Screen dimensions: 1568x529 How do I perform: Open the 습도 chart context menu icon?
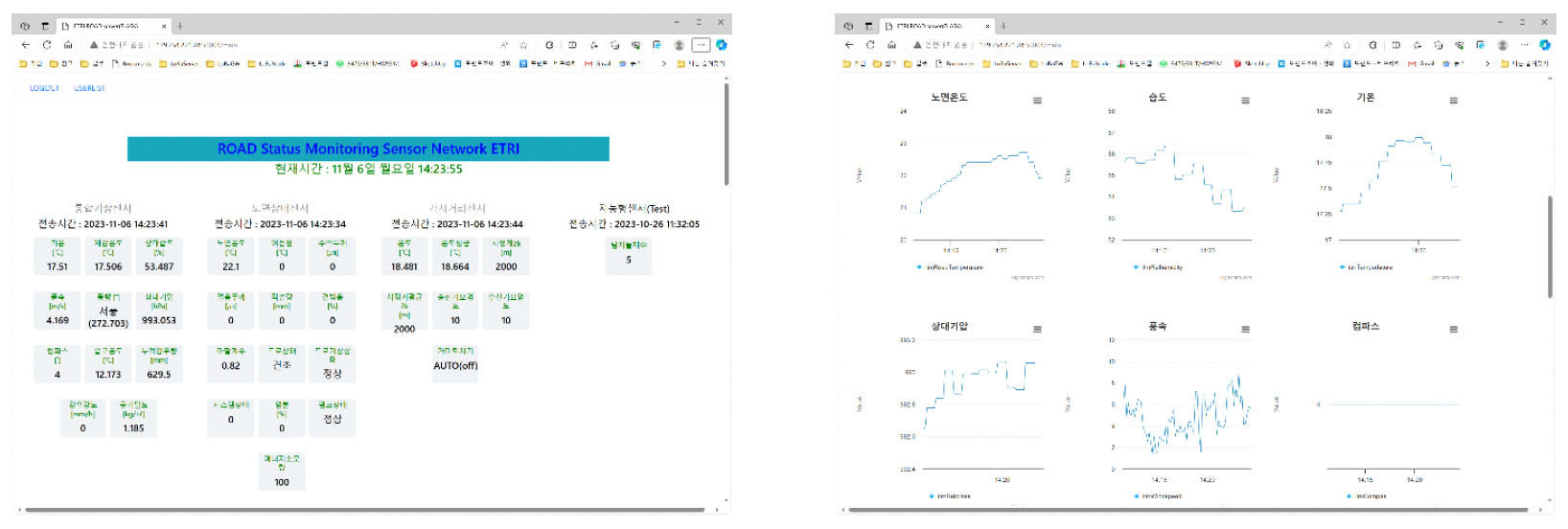1245,101
